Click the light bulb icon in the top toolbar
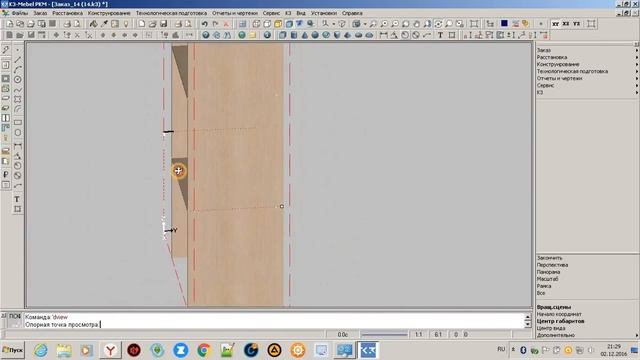640x360 pixels. 126,24
